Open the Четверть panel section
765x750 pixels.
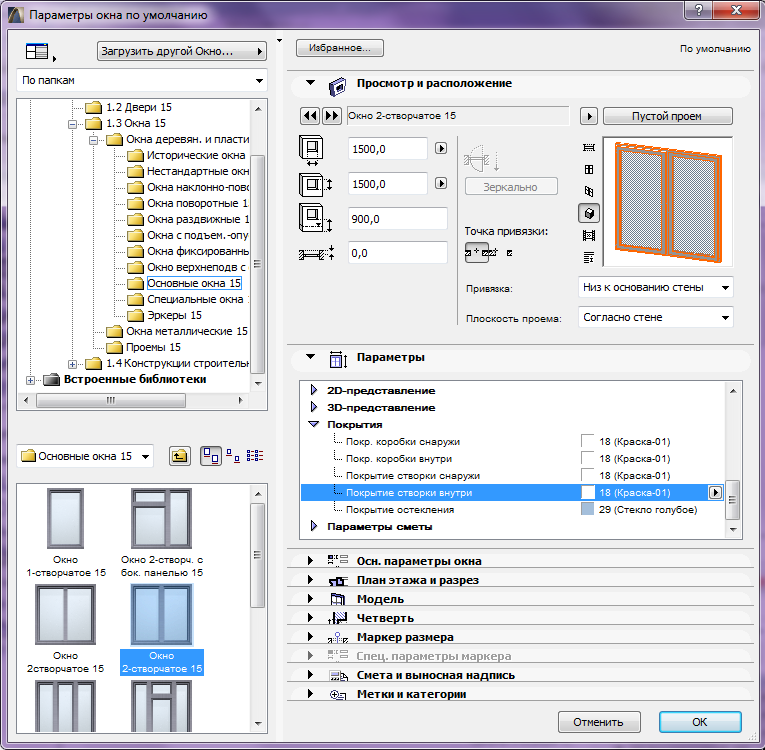coord(310,618)
